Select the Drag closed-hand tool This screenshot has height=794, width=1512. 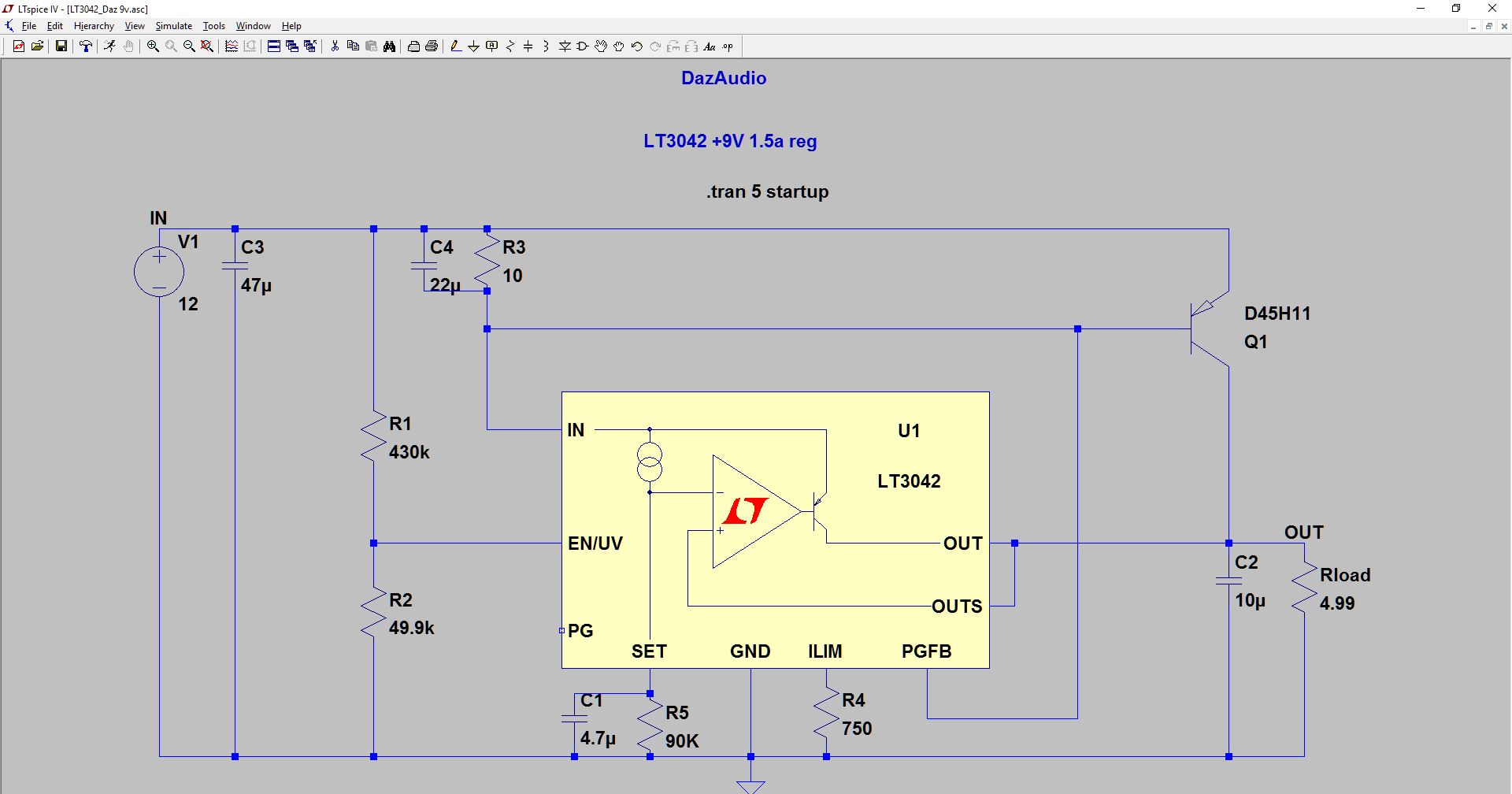click(619, 46)
